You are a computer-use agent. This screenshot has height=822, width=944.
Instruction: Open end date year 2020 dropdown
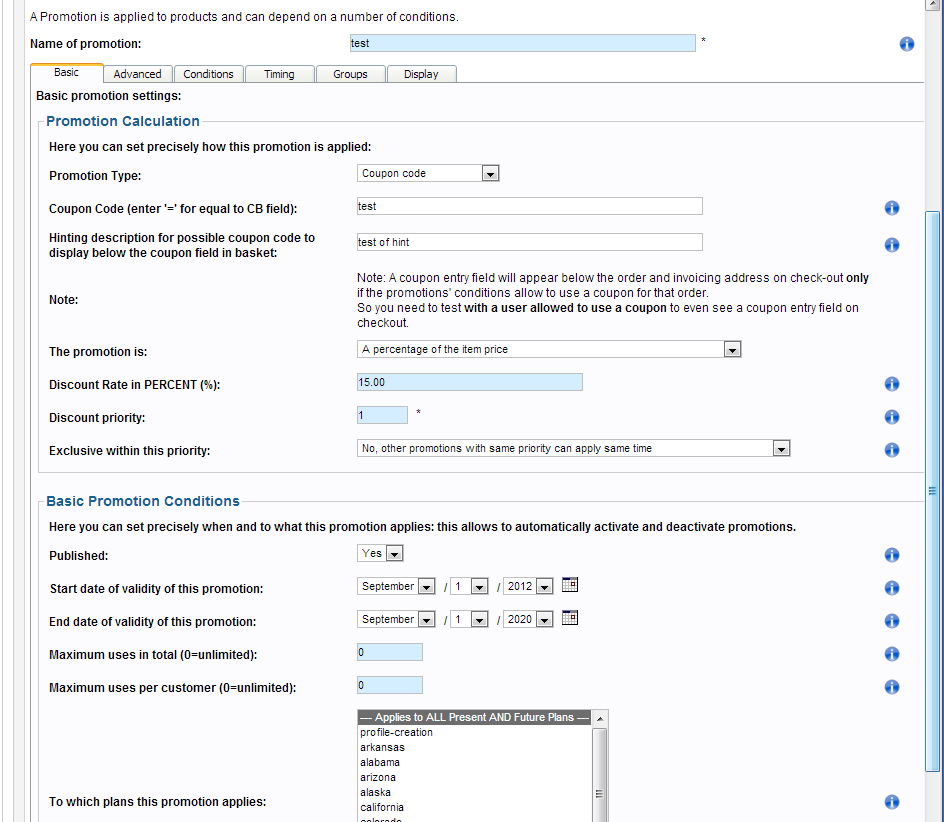pos(528,620)
